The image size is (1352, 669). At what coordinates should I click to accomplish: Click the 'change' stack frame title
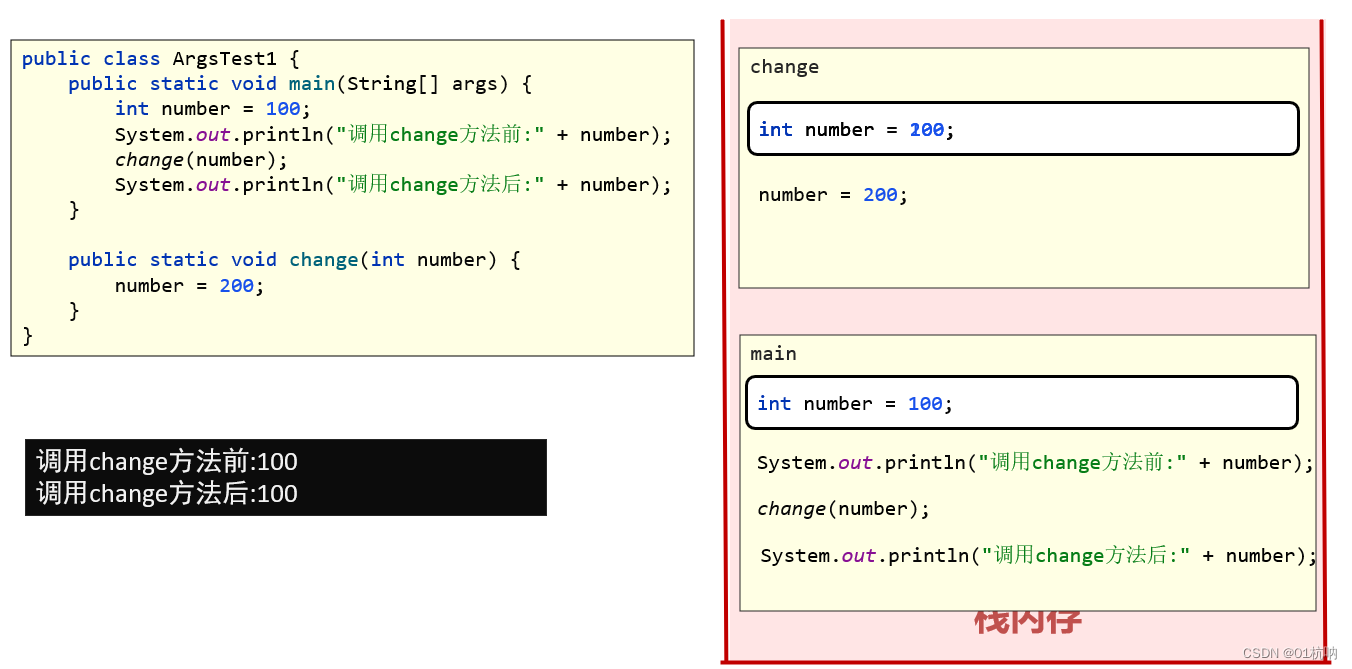point(784,67)
